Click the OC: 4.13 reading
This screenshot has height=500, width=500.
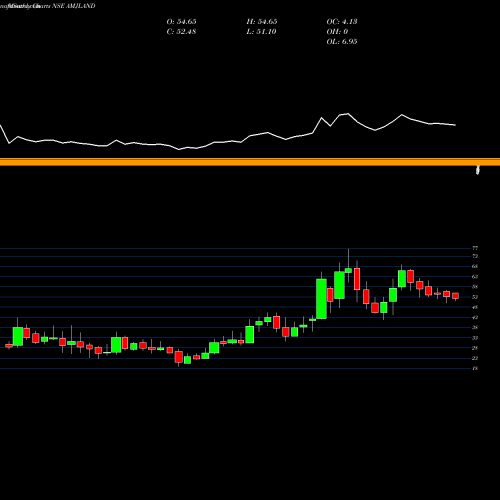342,22
